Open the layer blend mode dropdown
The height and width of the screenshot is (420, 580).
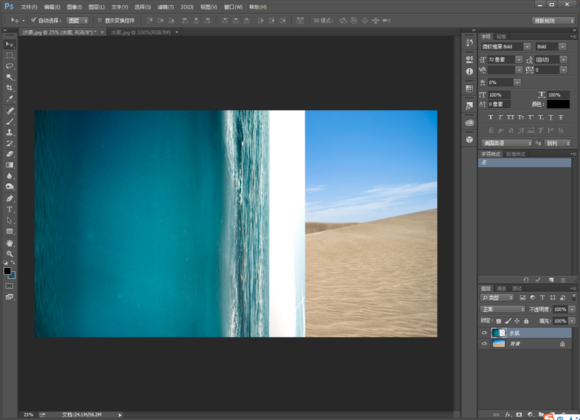503,309
